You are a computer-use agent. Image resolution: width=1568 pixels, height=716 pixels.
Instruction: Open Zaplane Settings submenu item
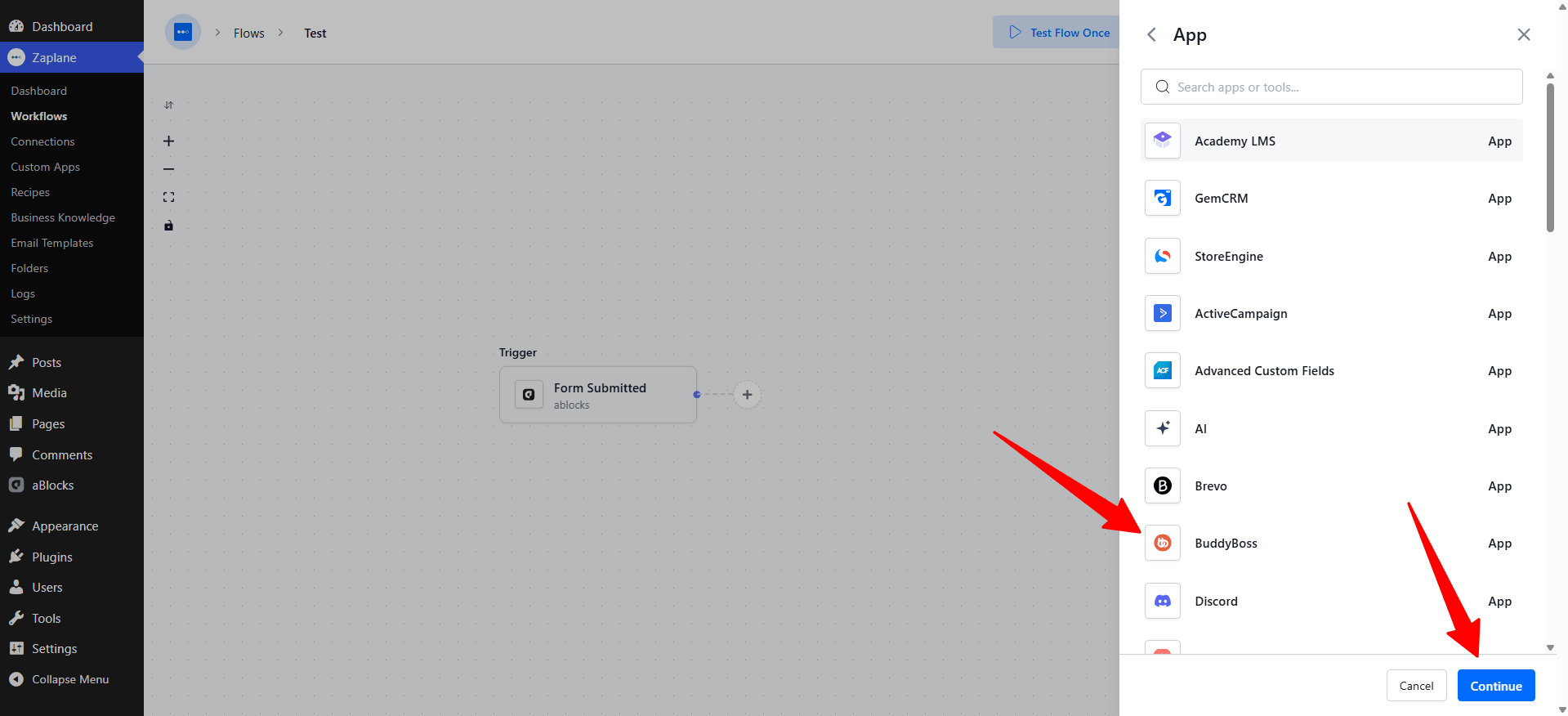[x=31, y=319]
